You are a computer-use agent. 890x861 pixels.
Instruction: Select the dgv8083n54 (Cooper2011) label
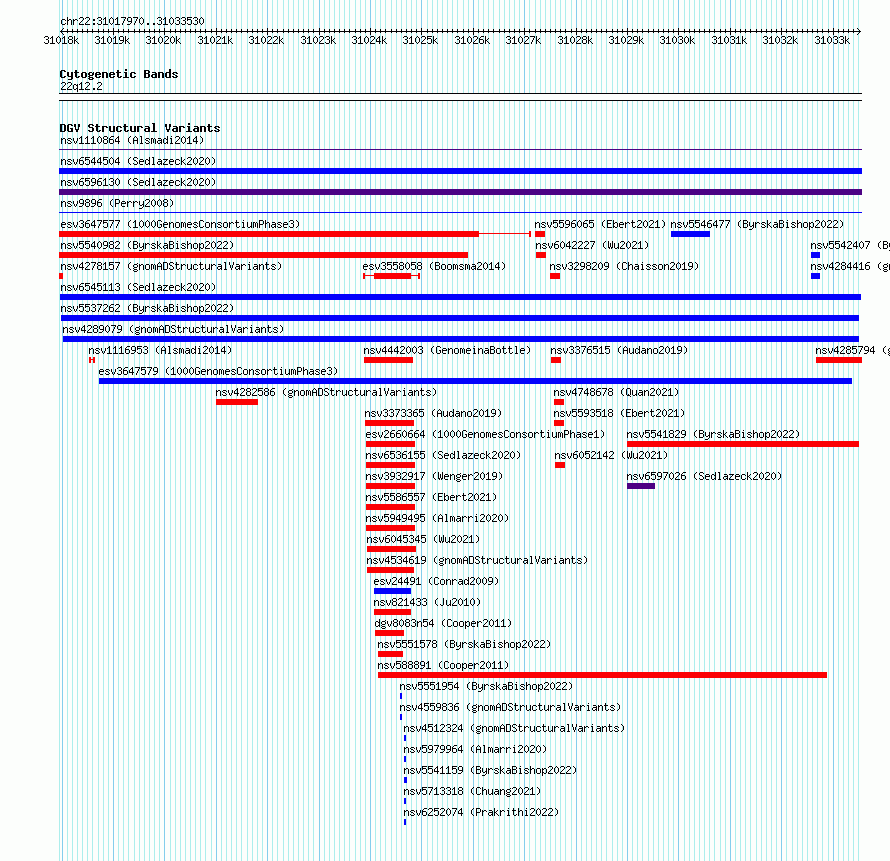coord(443,623)
